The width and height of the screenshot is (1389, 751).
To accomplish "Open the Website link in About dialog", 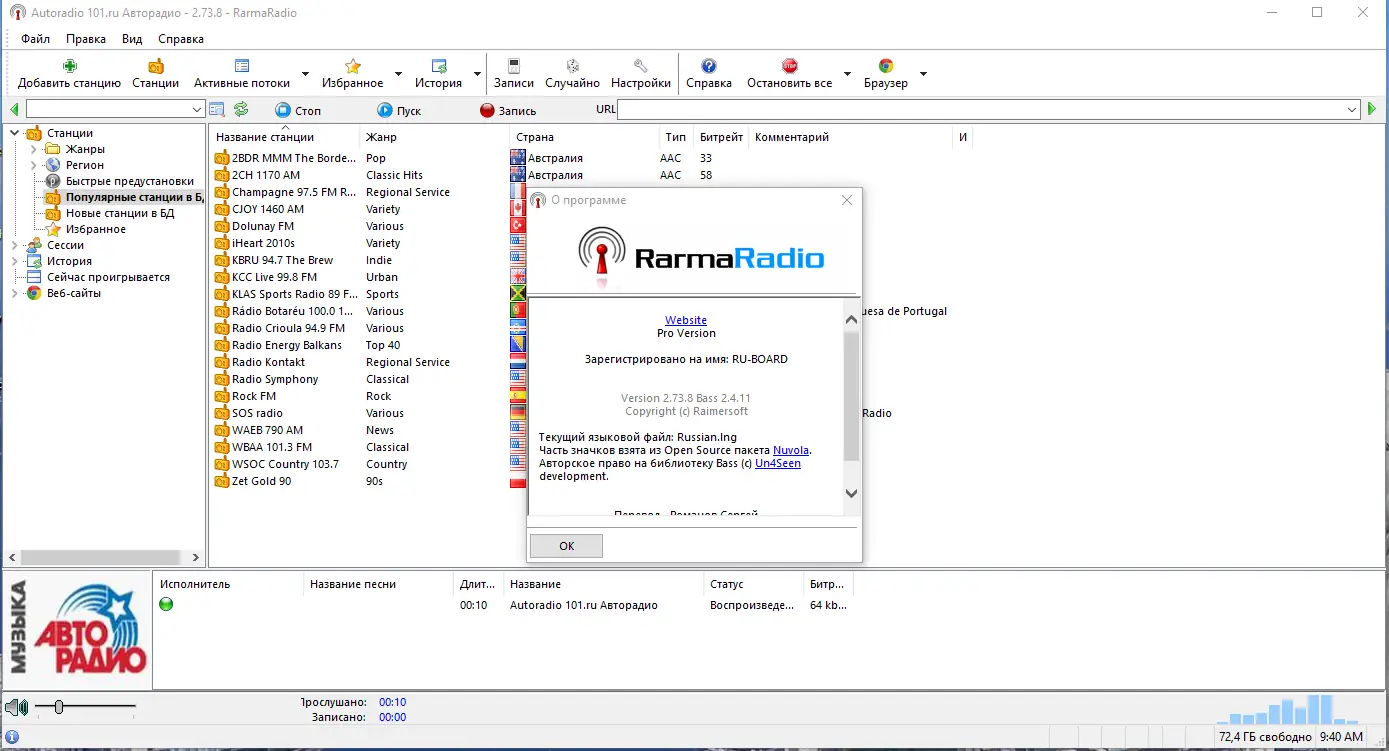I will 686,320.
